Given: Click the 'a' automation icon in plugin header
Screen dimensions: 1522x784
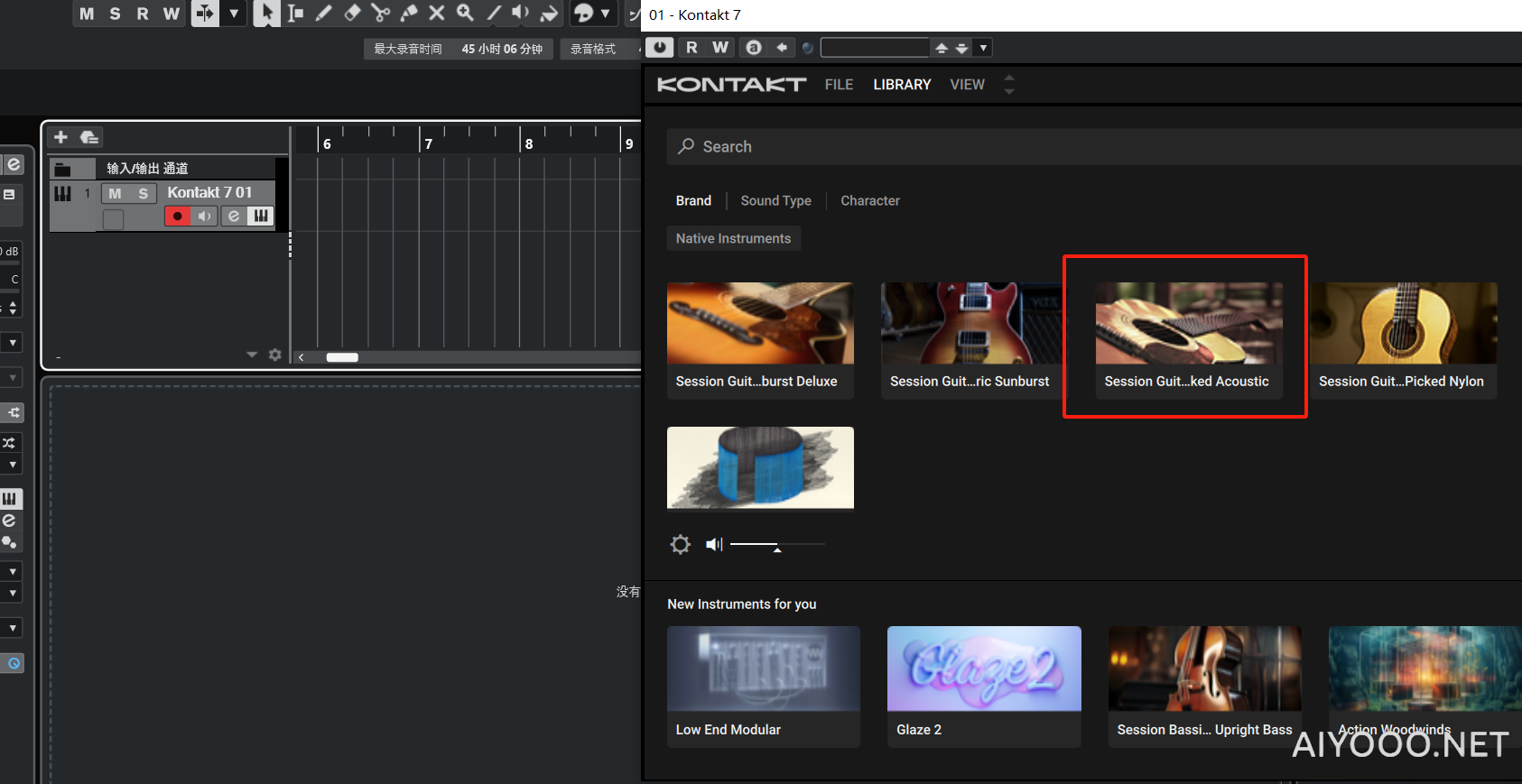Looking at the screenshot, I should (x=754, y=48).
